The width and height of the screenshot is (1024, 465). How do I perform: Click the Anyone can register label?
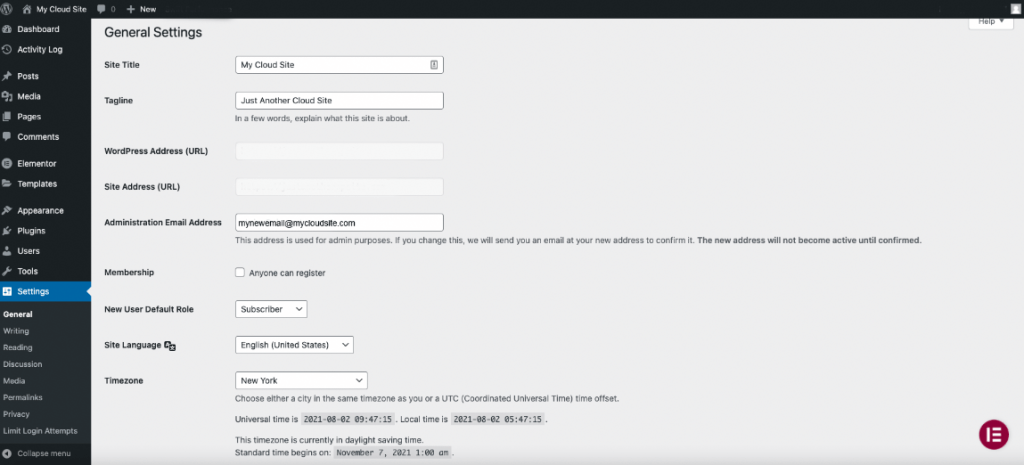(x=287, y=273)
